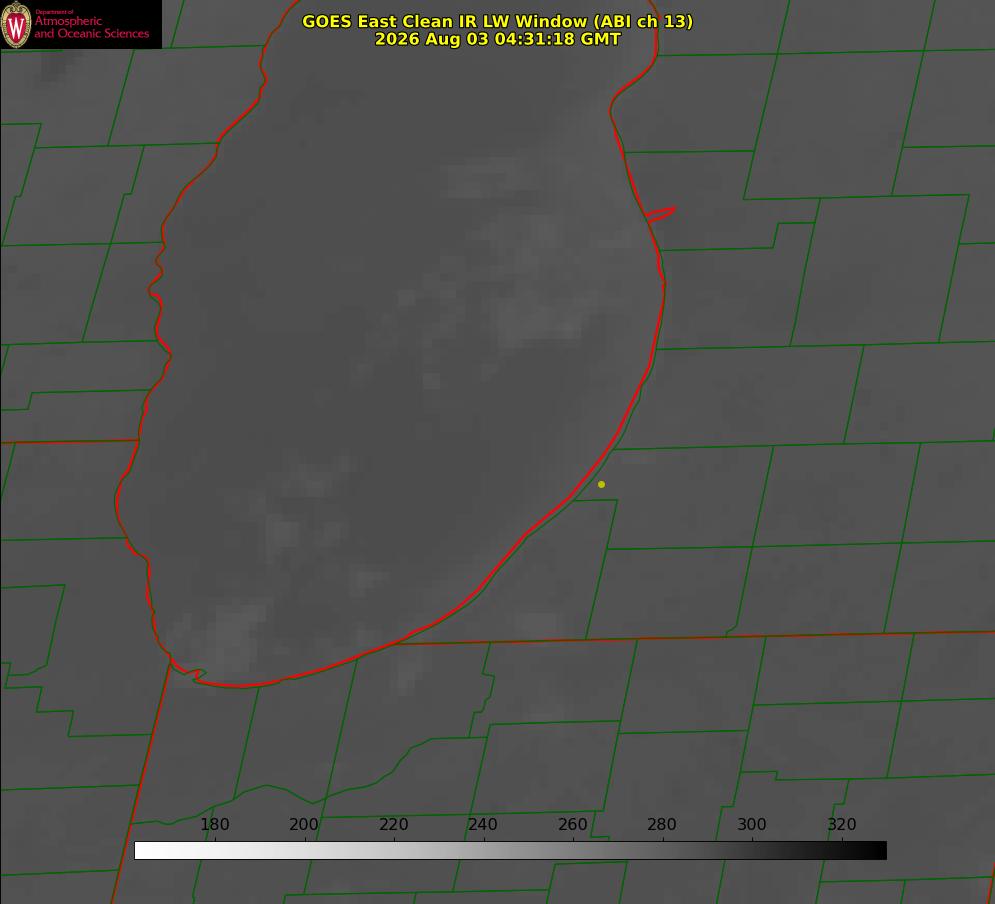Click the 300 label on the colorbar
995x904 pixels.
click(752, 824)
